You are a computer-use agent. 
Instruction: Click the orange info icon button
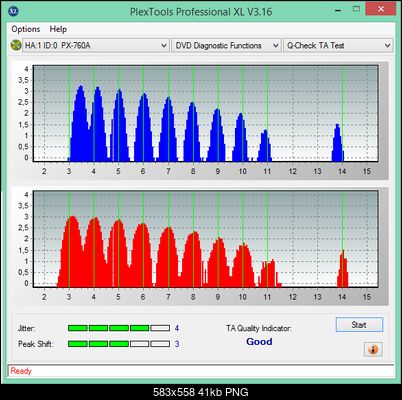pos(373,349)
